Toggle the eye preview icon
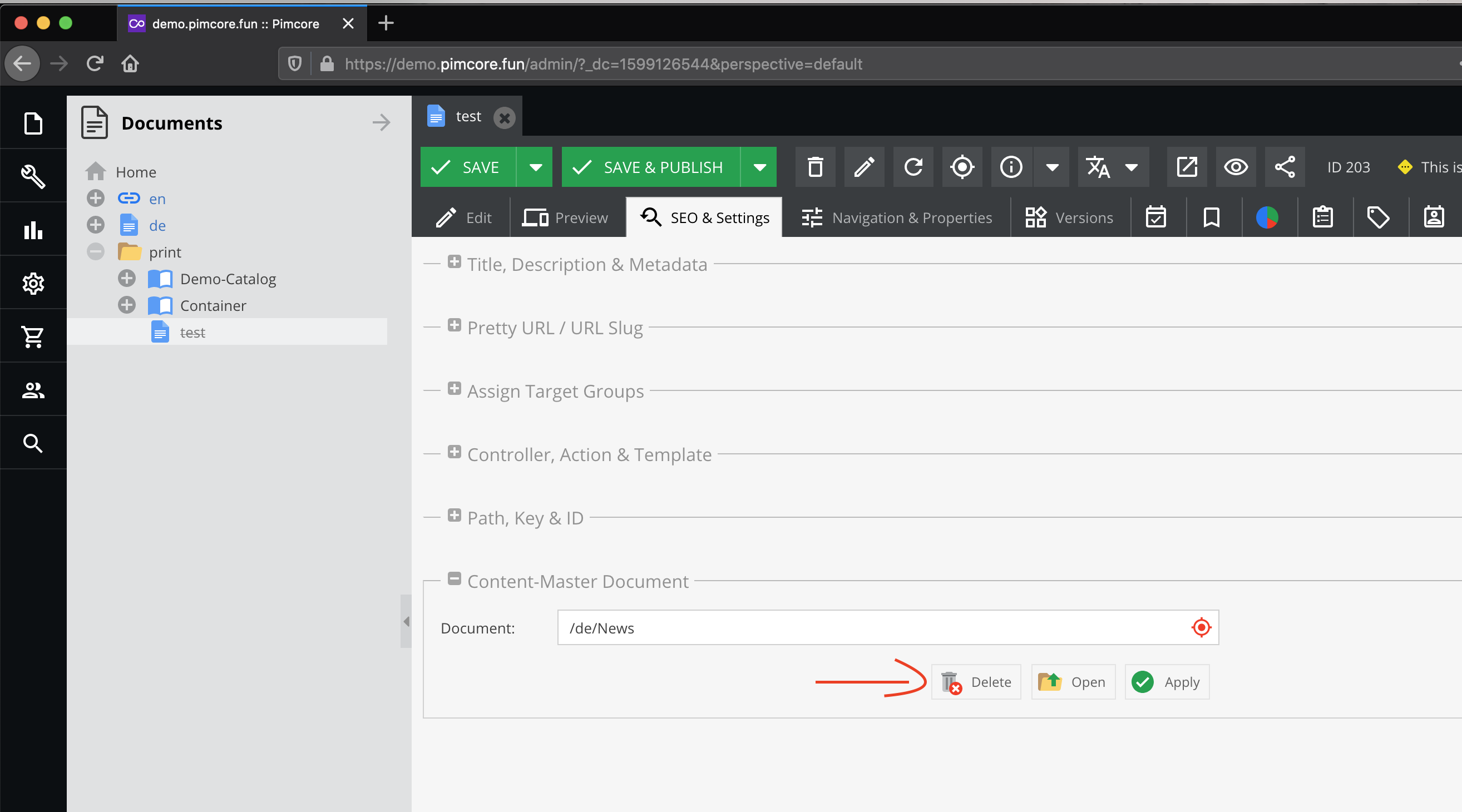 tap(1236, 167)
